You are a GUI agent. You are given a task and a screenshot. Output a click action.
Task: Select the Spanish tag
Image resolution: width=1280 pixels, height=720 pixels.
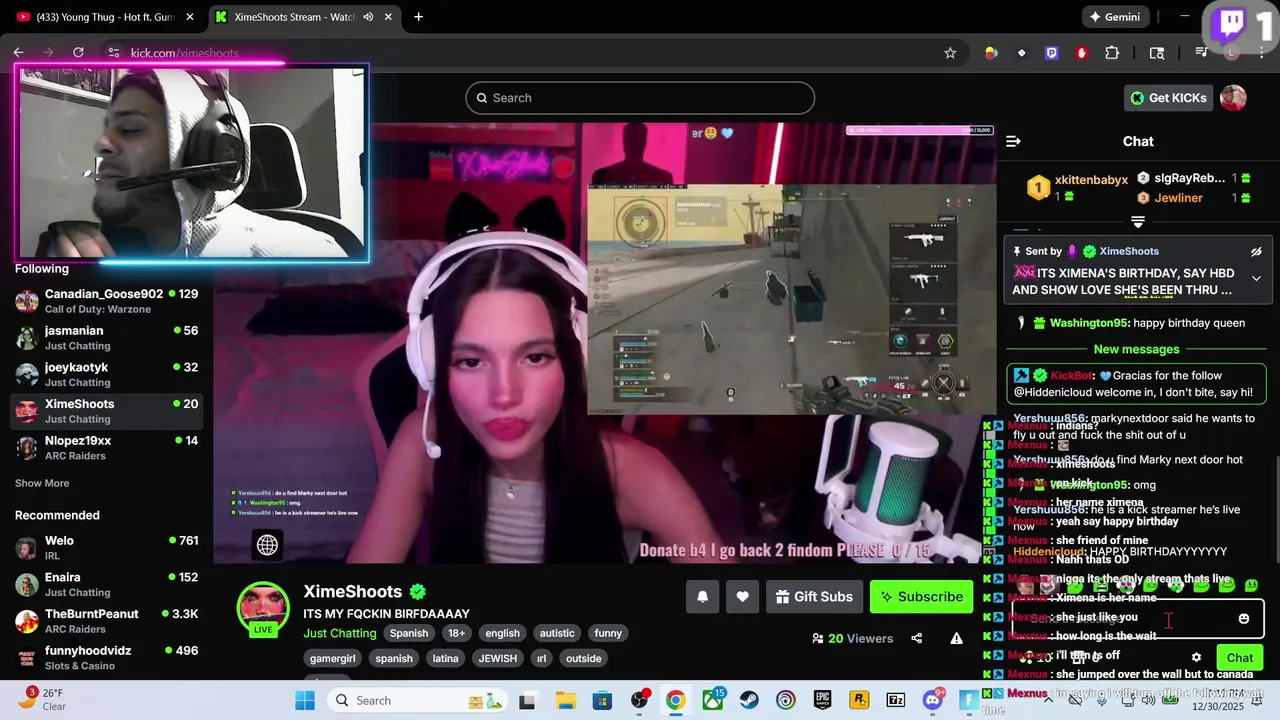tap(409, 633)
